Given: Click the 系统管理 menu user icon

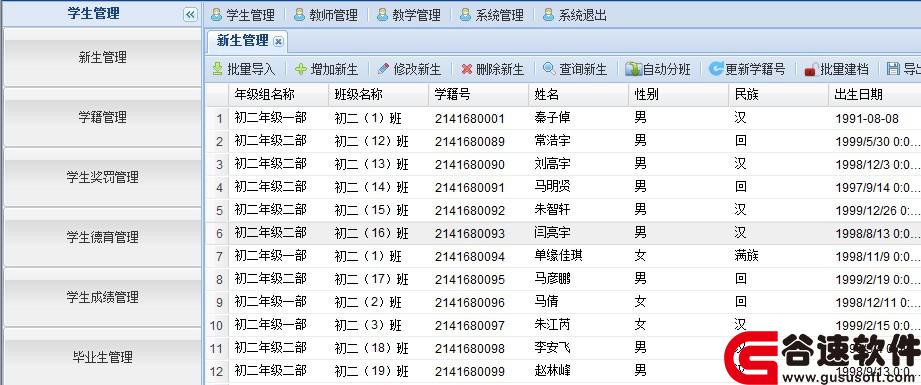Looking at the screenshot, I should (x=466, y=15).
